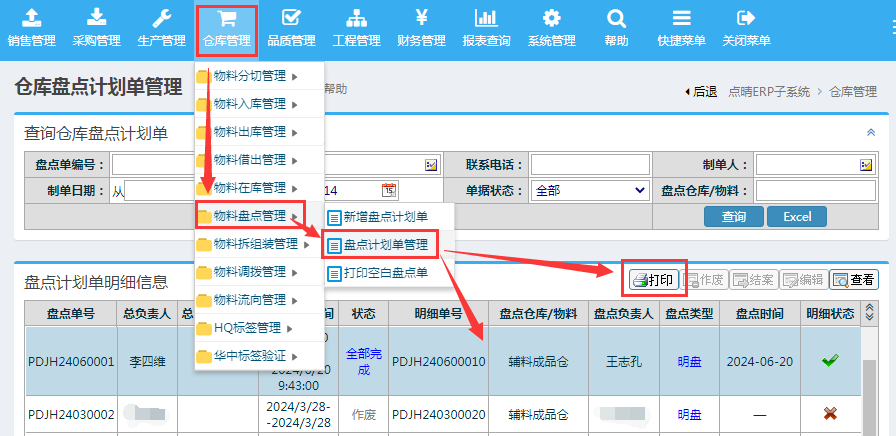Expand the 物料调拨管理 submenu

pyautogui.click(x=250, y=272)
